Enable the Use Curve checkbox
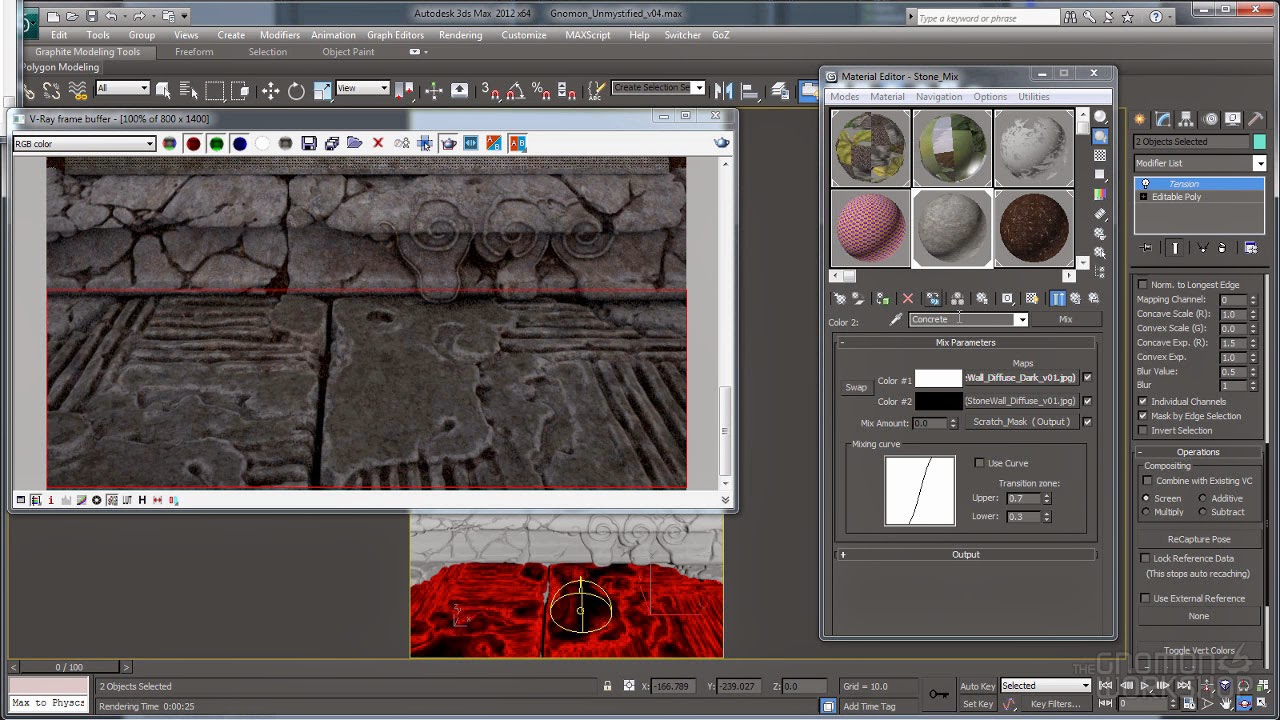This screenshot has width=1280, height=720. pos(980,463)
